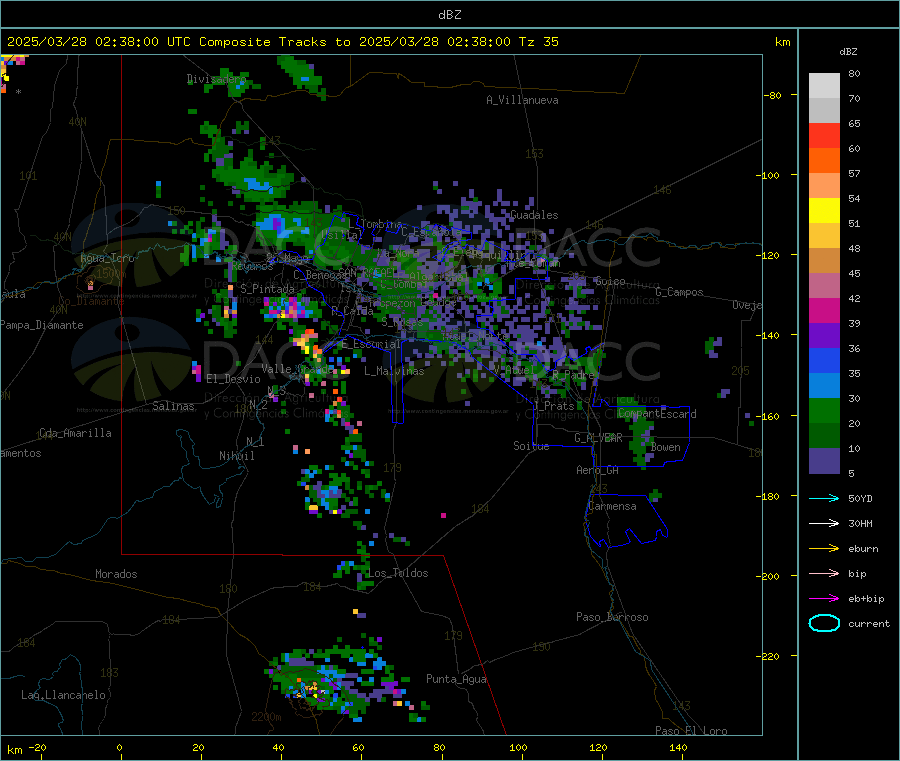This screenshot has height=761, width=900.
Task: Click the yellow eburn arrow in legend
Action: [x=824, y=549]
